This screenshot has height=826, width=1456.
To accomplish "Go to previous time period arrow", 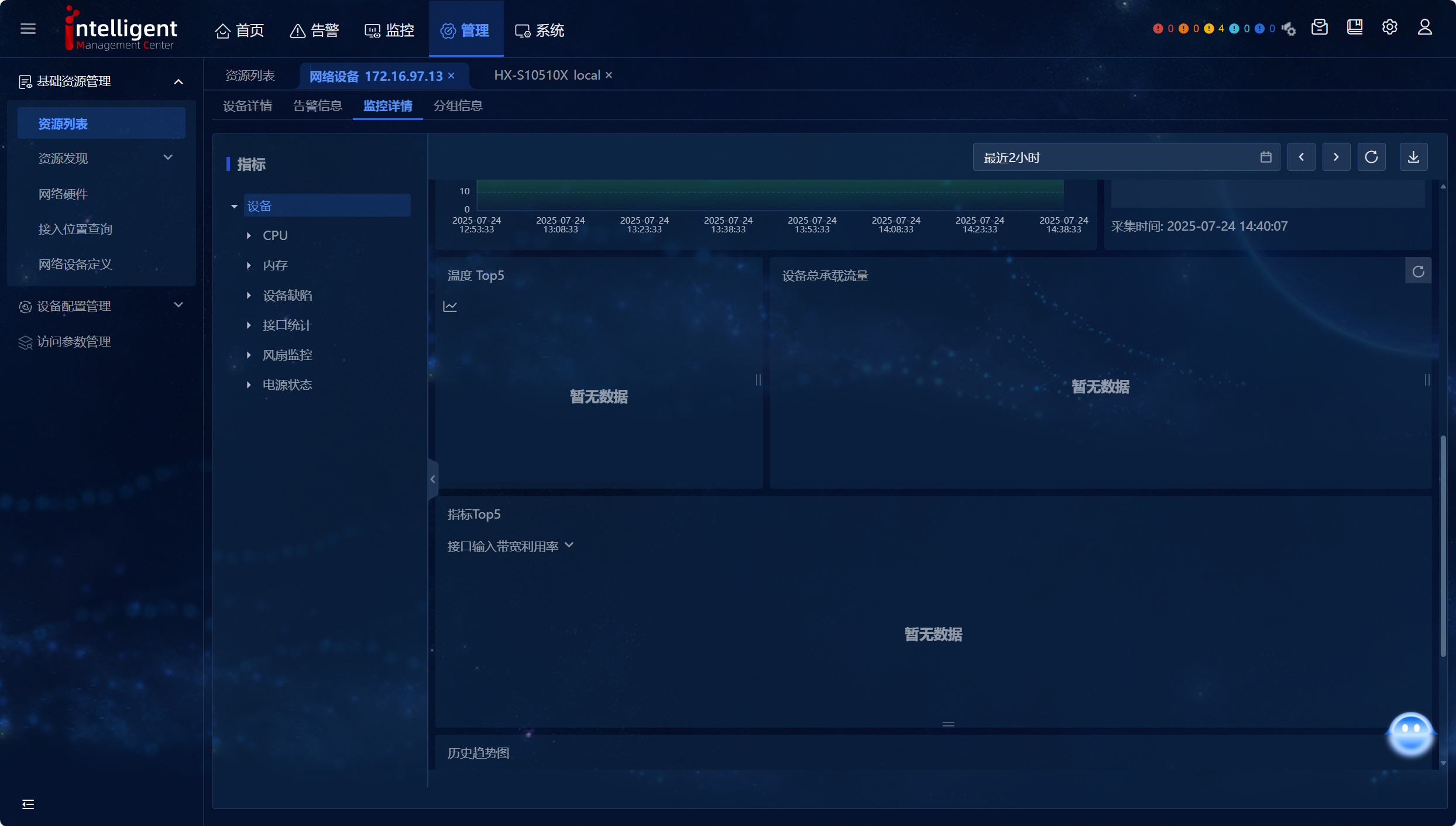I will click(x=1301, y=157).
